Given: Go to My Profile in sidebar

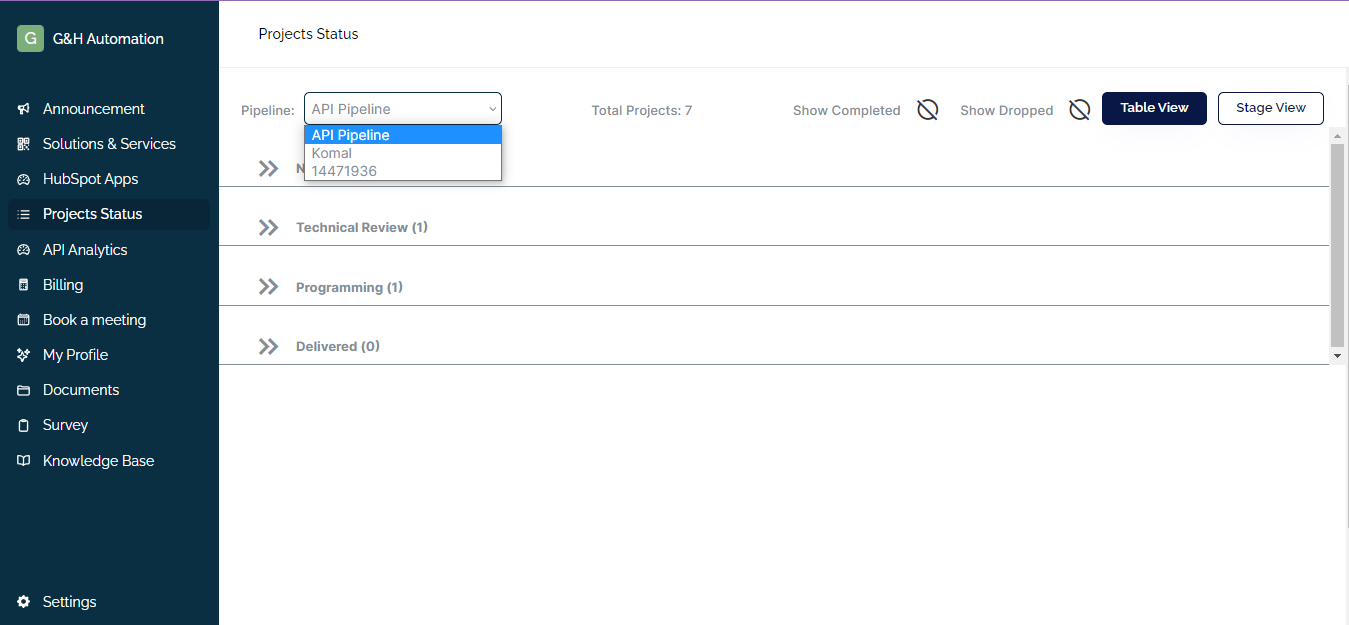Looking at the screenshot, I should click(x=75, y=355).
